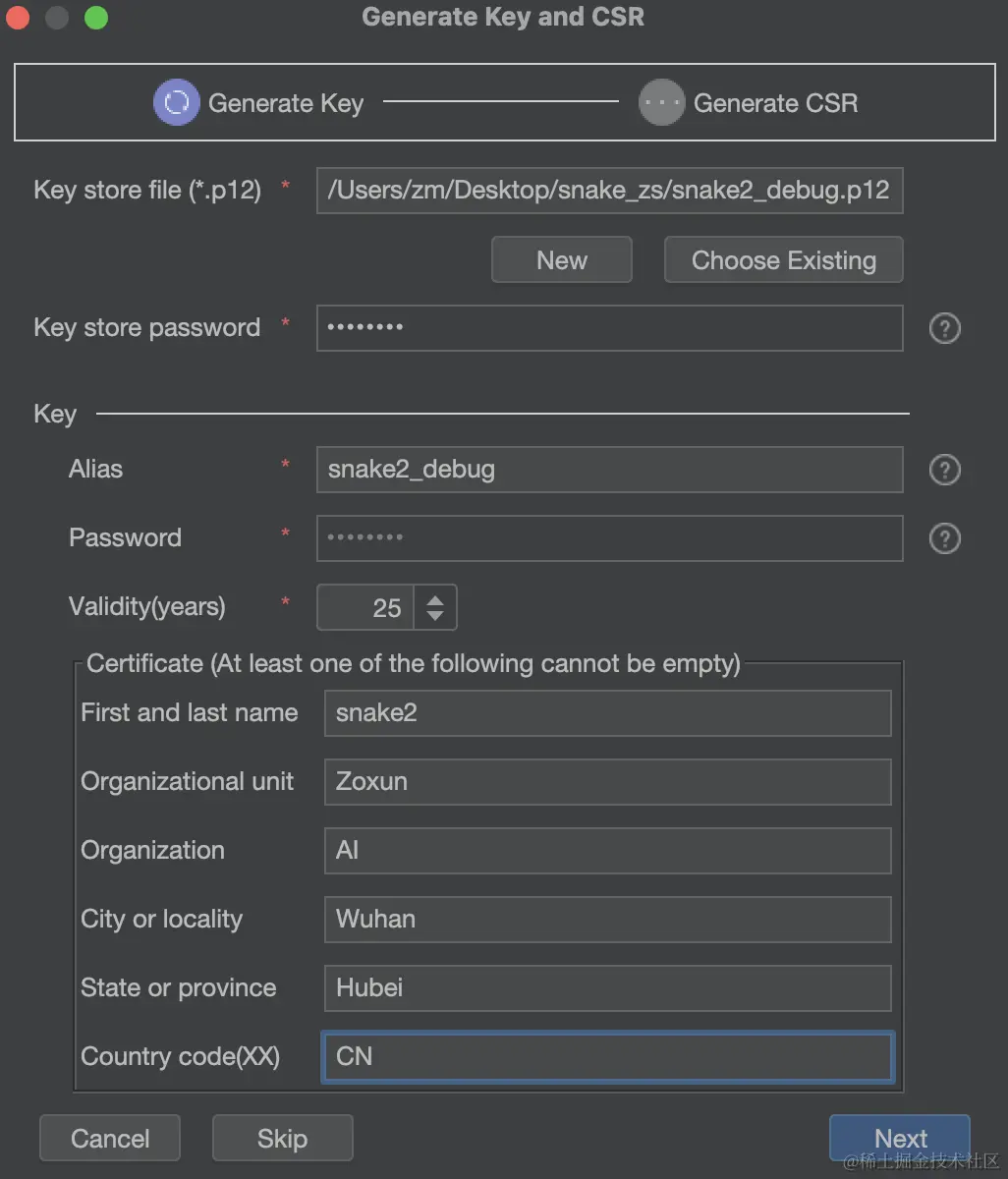The image size is (1008, 1179).
Task: Click the Next button
Action: (x=900, y=1138)
